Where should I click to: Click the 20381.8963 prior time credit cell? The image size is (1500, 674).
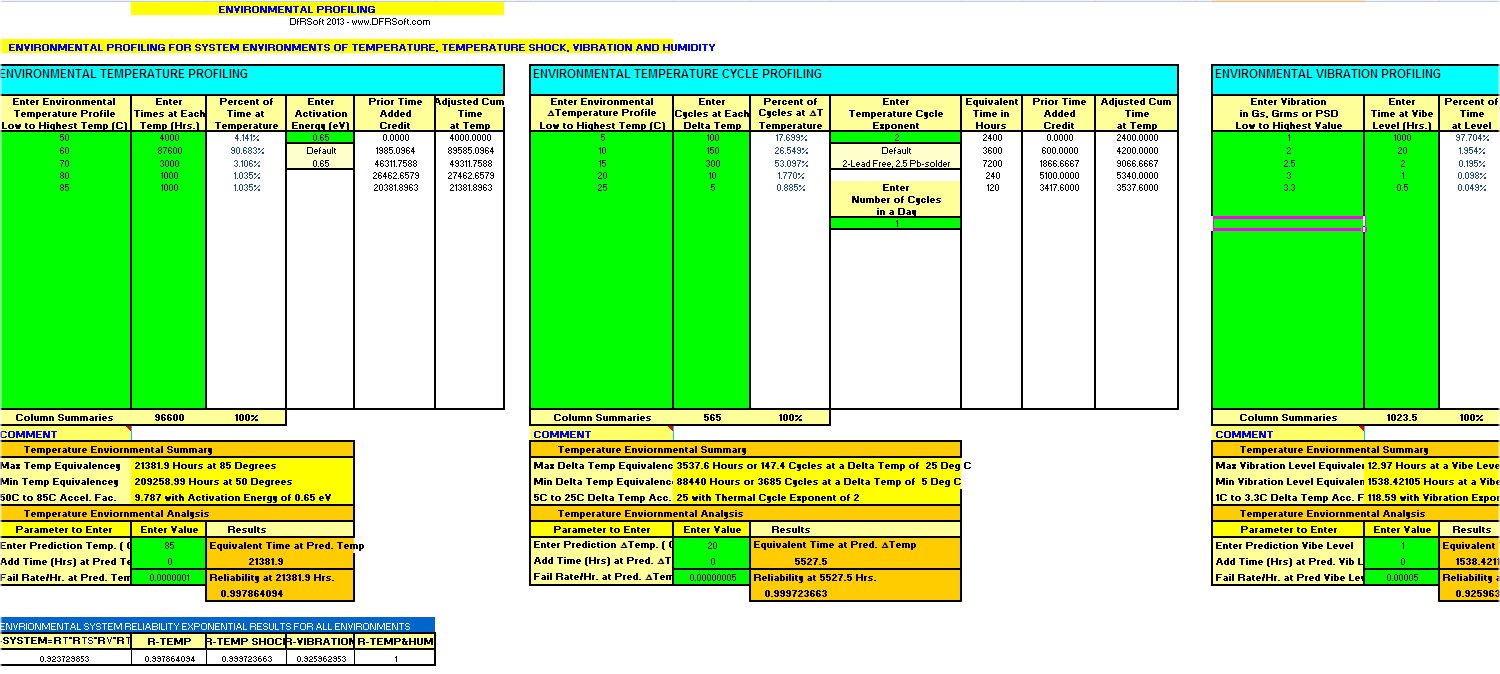pyautogui.click(x=394, y=187)
